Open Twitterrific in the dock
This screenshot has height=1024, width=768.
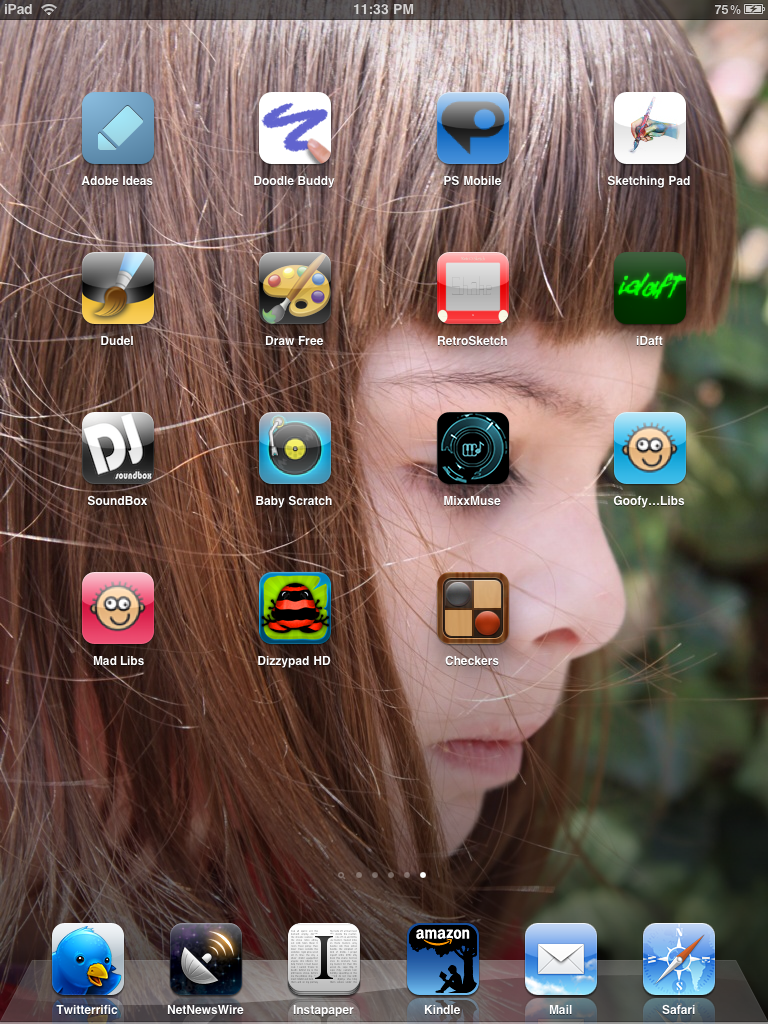[88, 959]
